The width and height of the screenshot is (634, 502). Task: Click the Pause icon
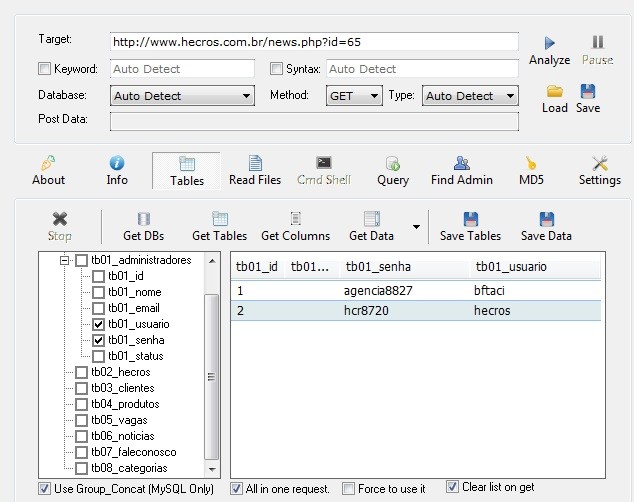598,42
